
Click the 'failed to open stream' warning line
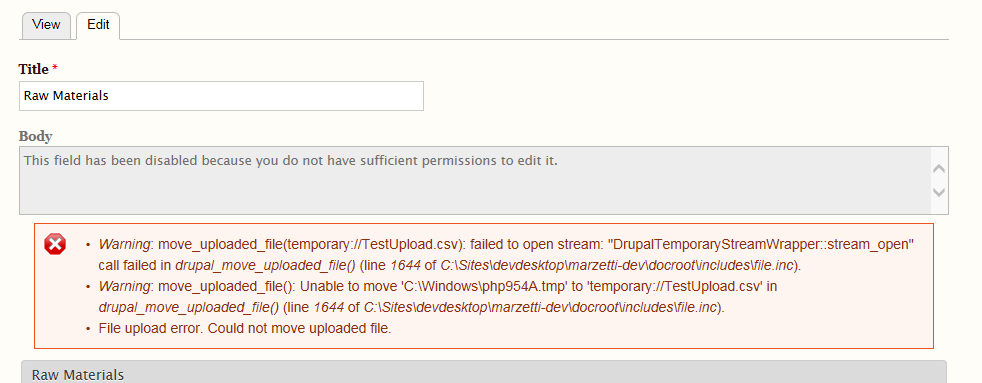click(506, 255)
